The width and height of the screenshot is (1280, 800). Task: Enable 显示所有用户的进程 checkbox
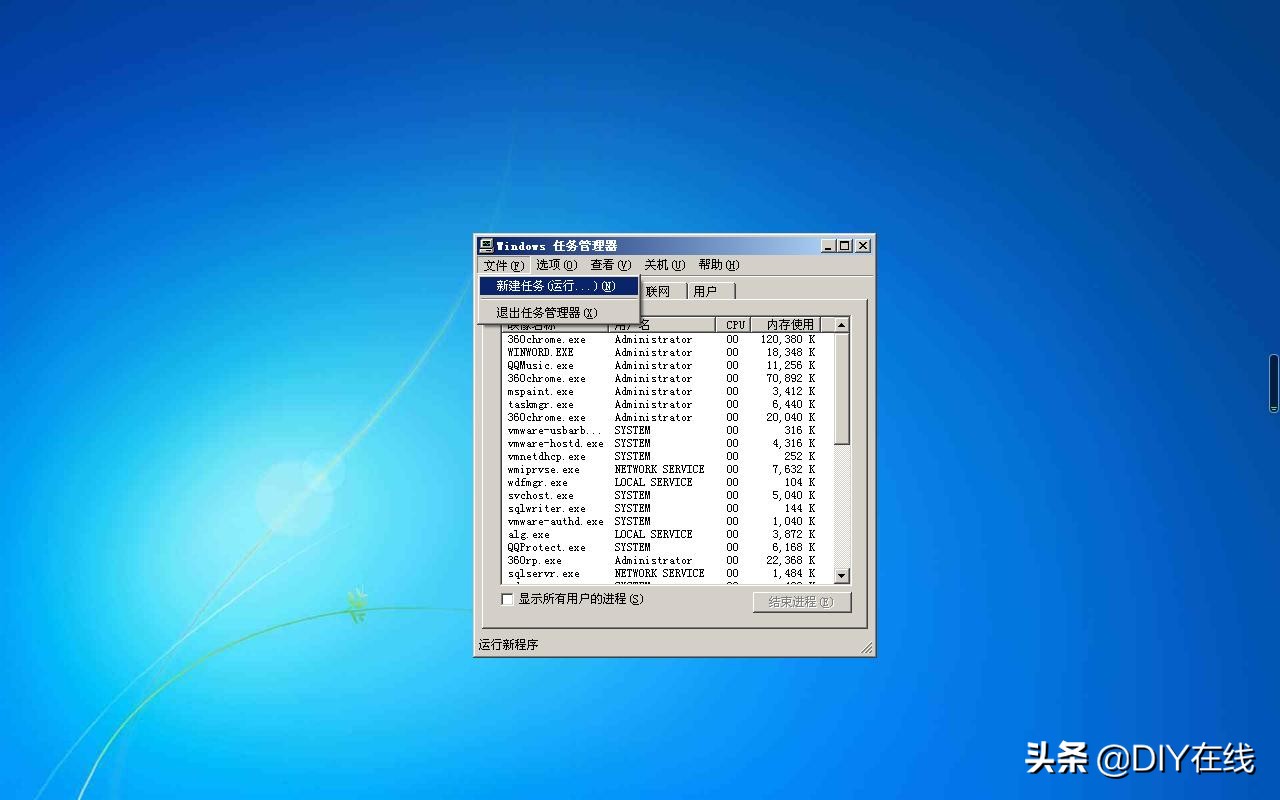point(507,599)
